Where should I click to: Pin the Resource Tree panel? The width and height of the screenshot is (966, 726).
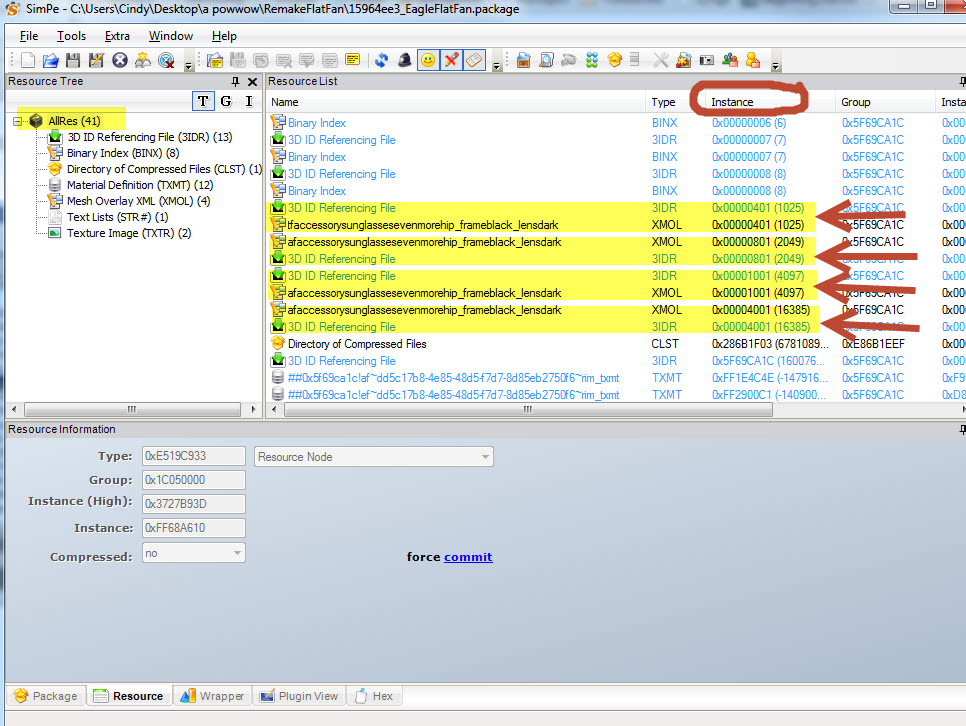pos(236,82)
